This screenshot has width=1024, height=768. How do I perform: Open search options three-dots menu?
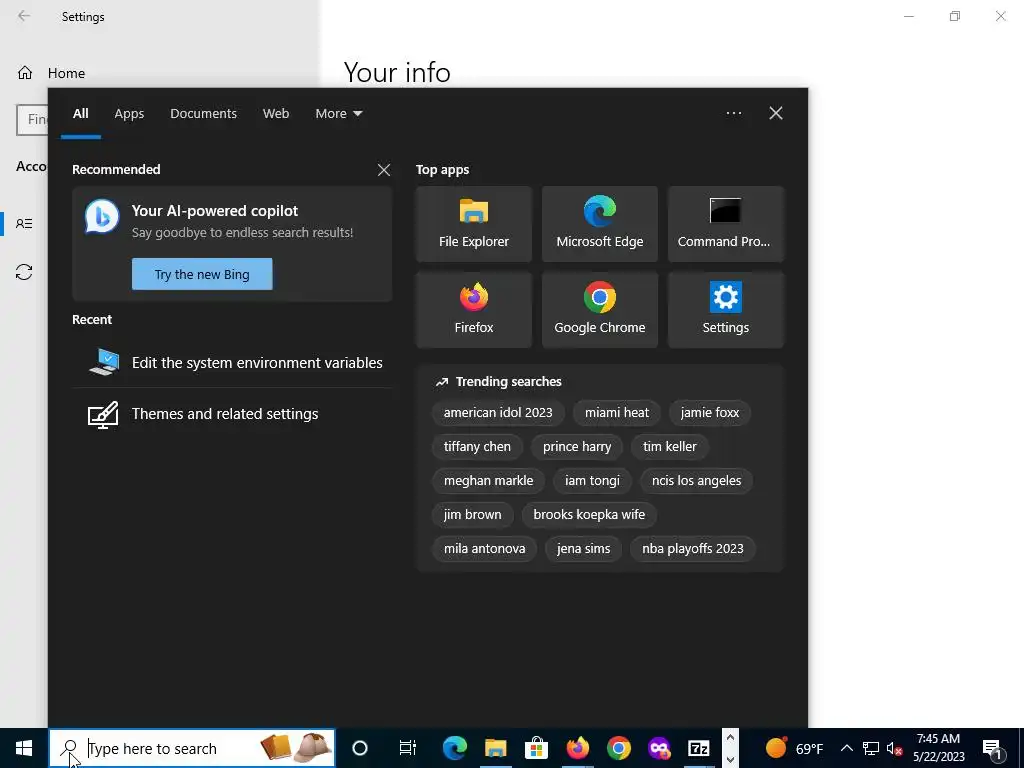coord(734,113)
